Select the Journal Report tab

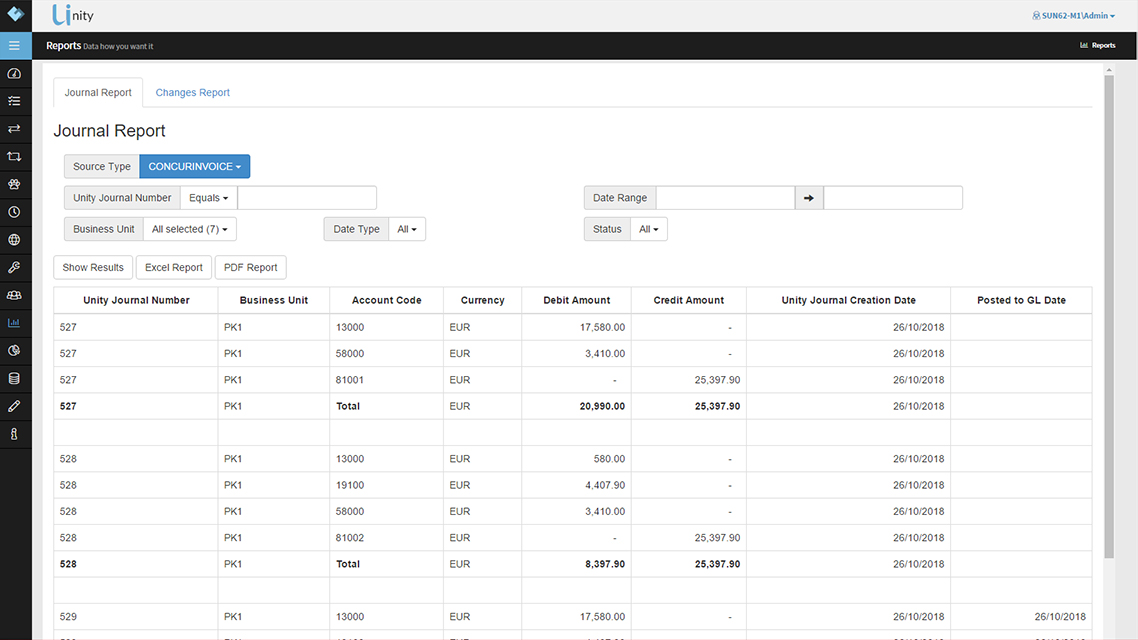(97, 92)
